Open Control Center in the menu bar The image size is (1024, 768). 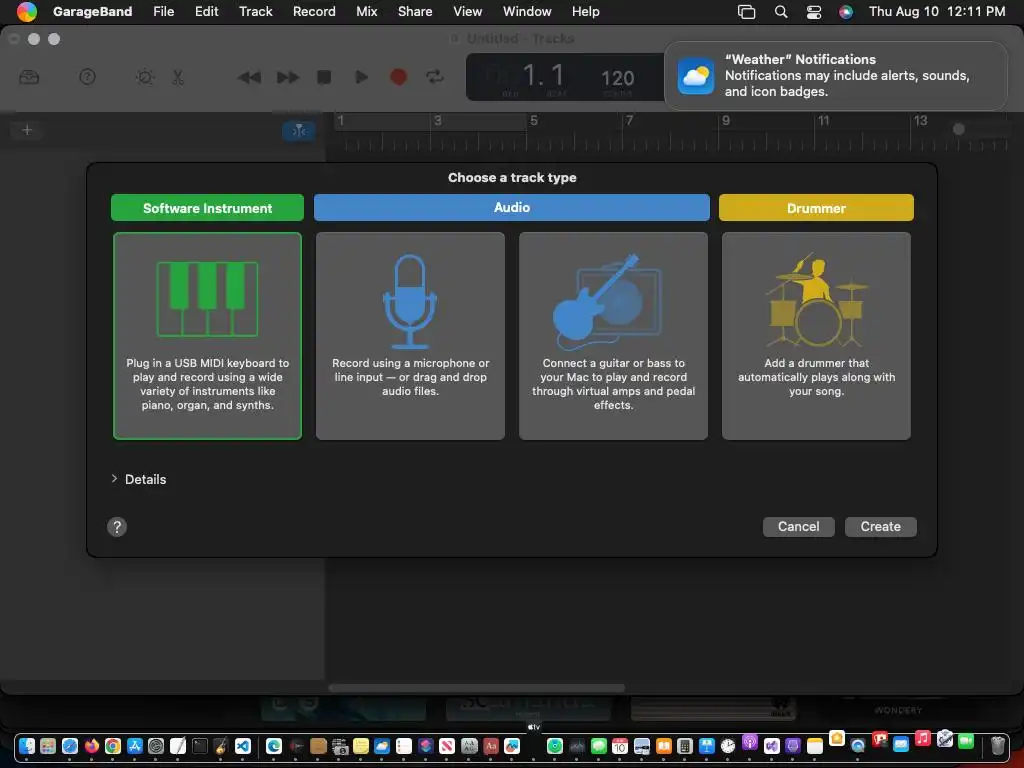(814, 12)
